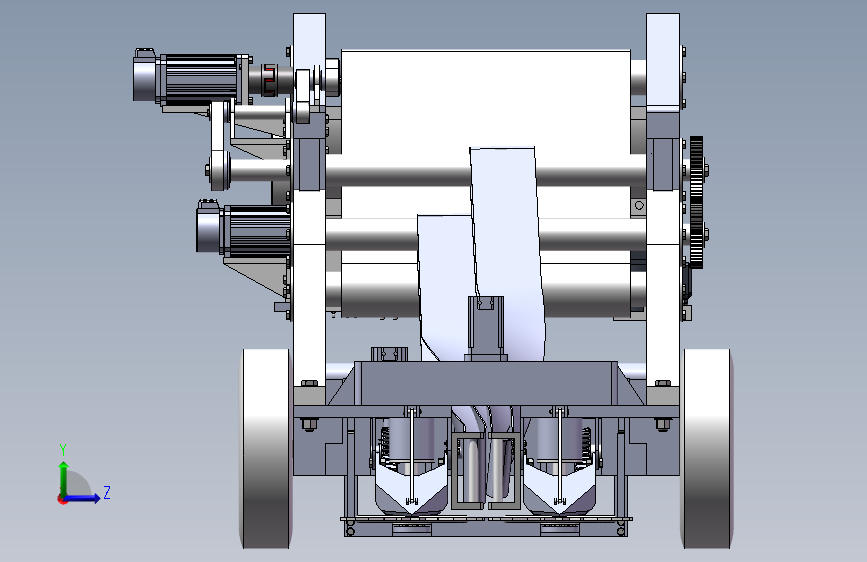Select the right vertical frame upright
The height and width of the screenshot is (562, 867).
click(x=662, y=202)
